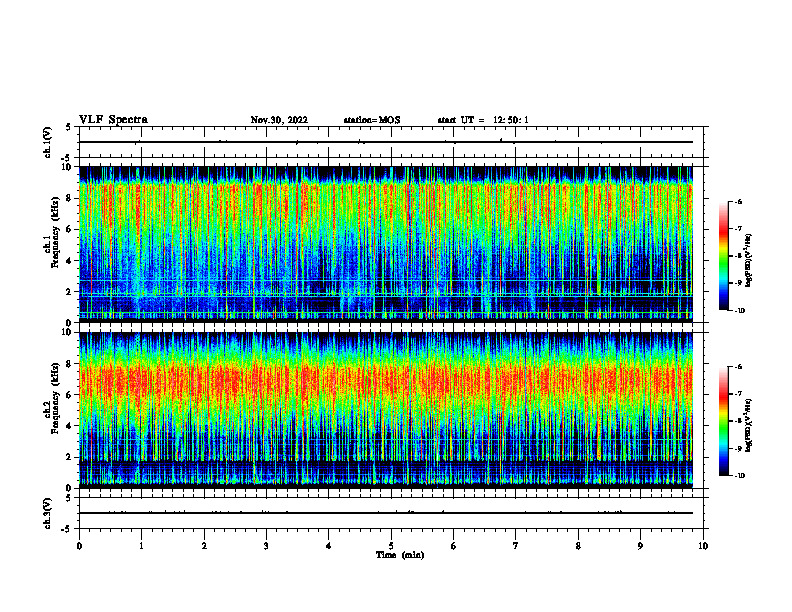
Task: Click the ch.2 color scale bar
Action: tap(724, 421)
